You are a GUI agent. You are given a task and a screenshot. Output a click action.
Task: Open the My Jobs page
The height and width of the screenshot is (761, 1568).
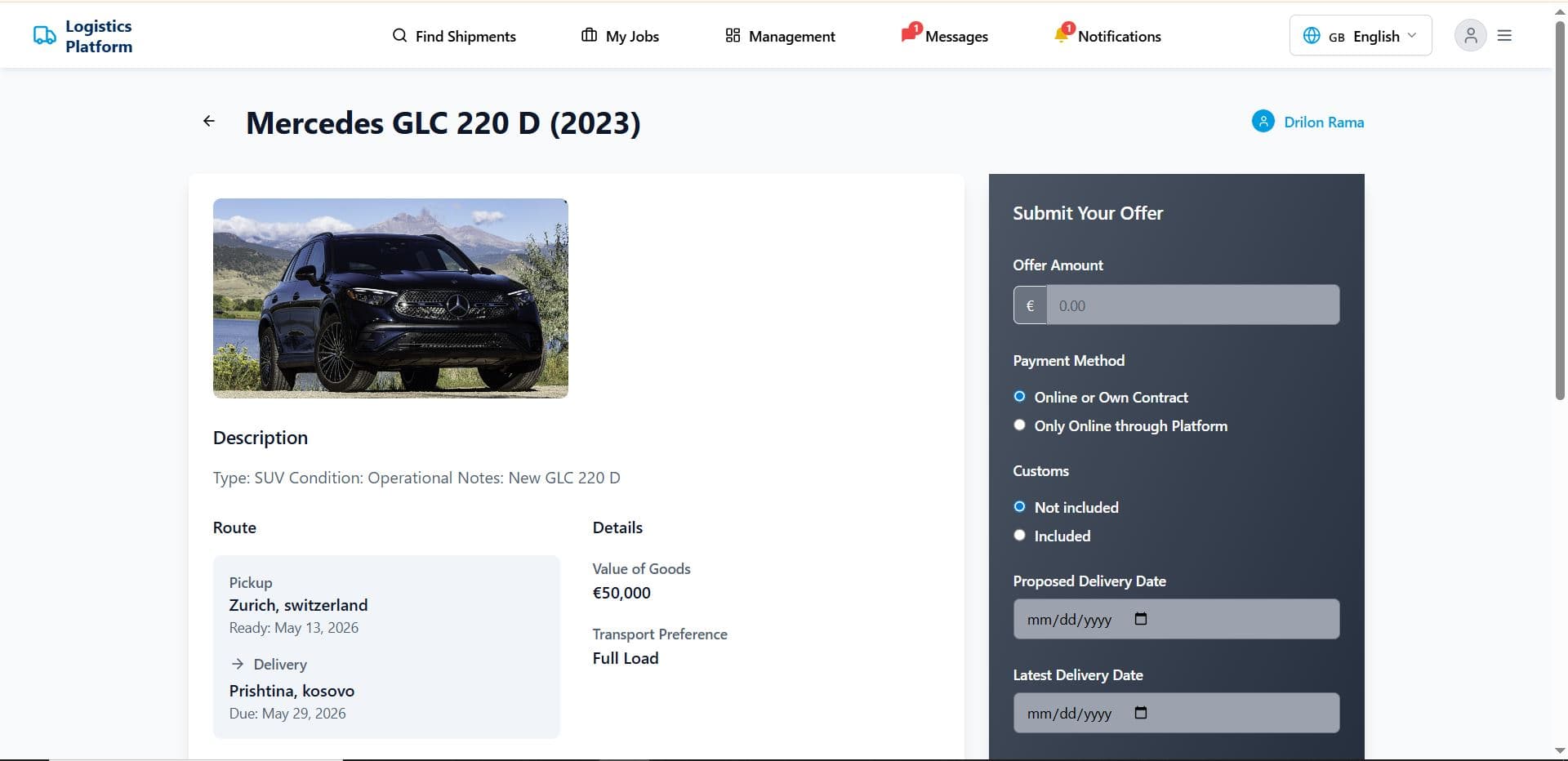click(x=620, y=36)
